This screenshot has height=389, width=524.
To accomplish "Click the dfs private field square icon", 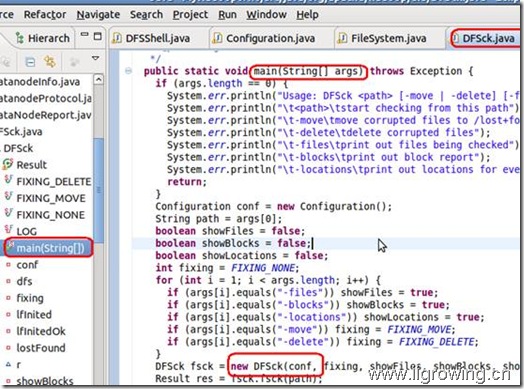I will coord(8,281).
